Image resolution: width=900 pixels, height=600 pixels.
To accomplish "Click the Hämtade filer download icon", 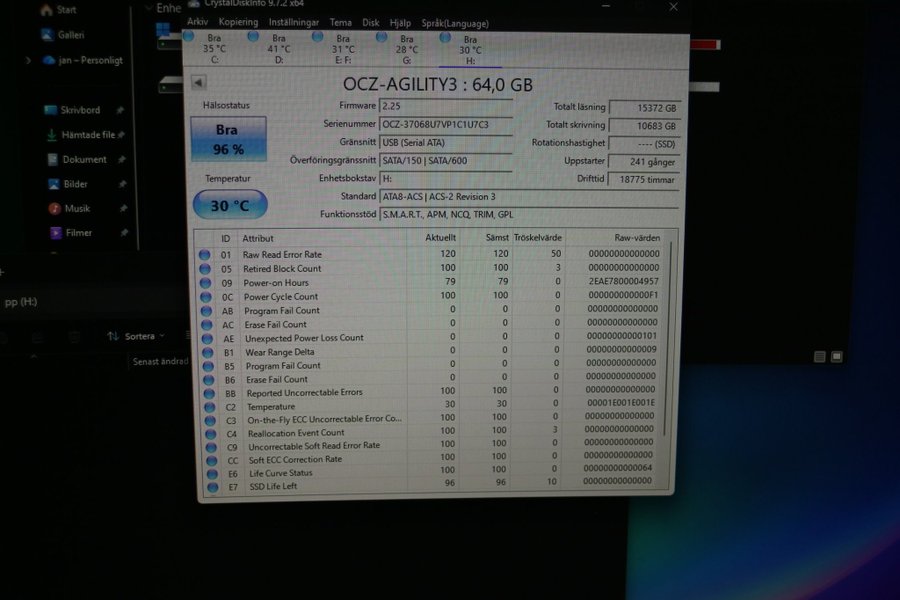I will tap(52, 135).
